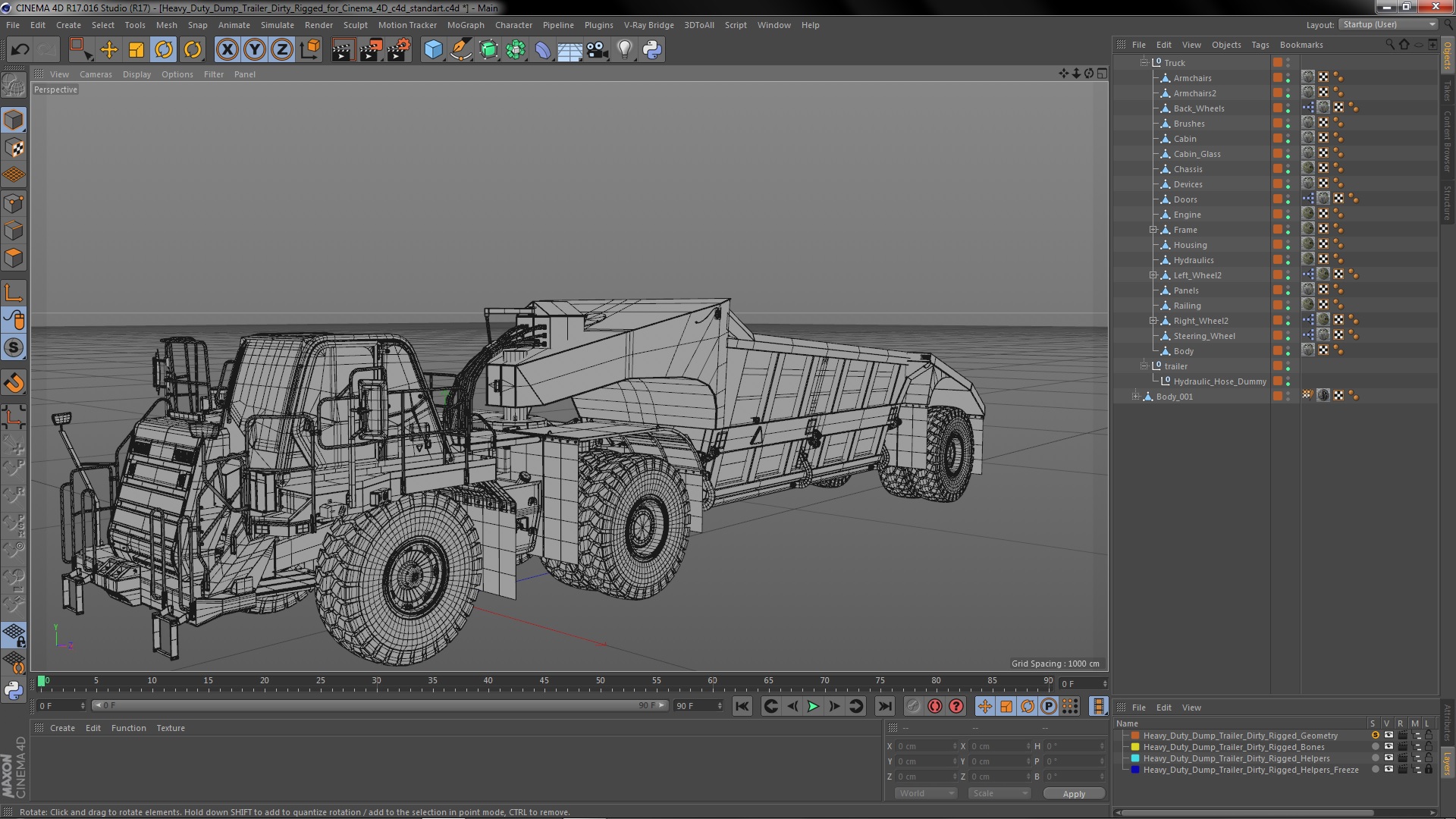Collapse the Truck hierarchy
The height and width of the screenshot is (819, 1456).
[1144, 63]
